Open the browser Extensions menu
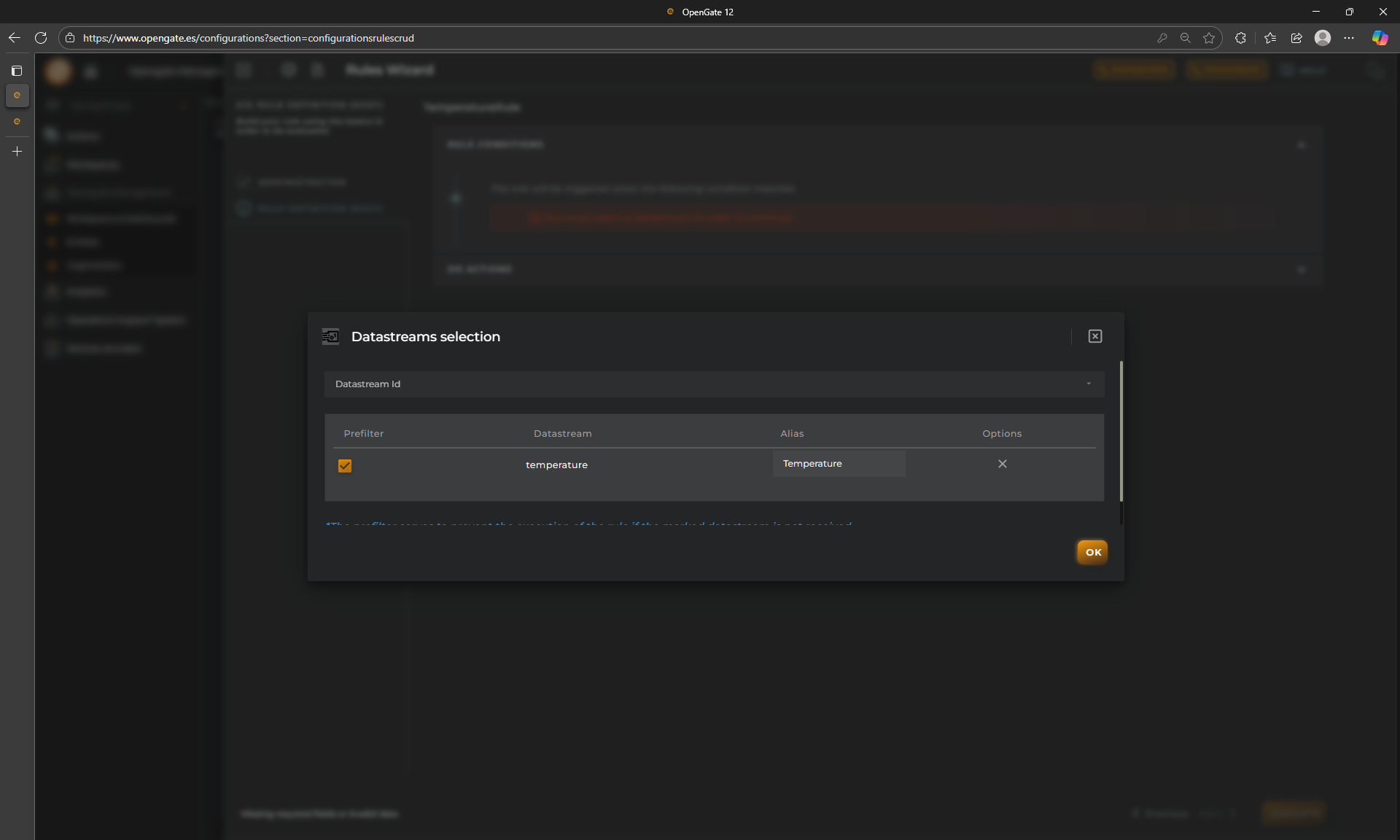Image resolution: width=1400 pixels, height=840 pixels. tap(1240, 38)
